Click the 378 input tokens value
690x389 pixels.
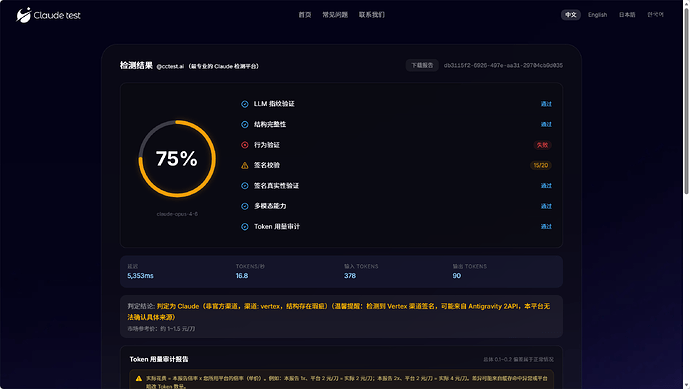350,276
